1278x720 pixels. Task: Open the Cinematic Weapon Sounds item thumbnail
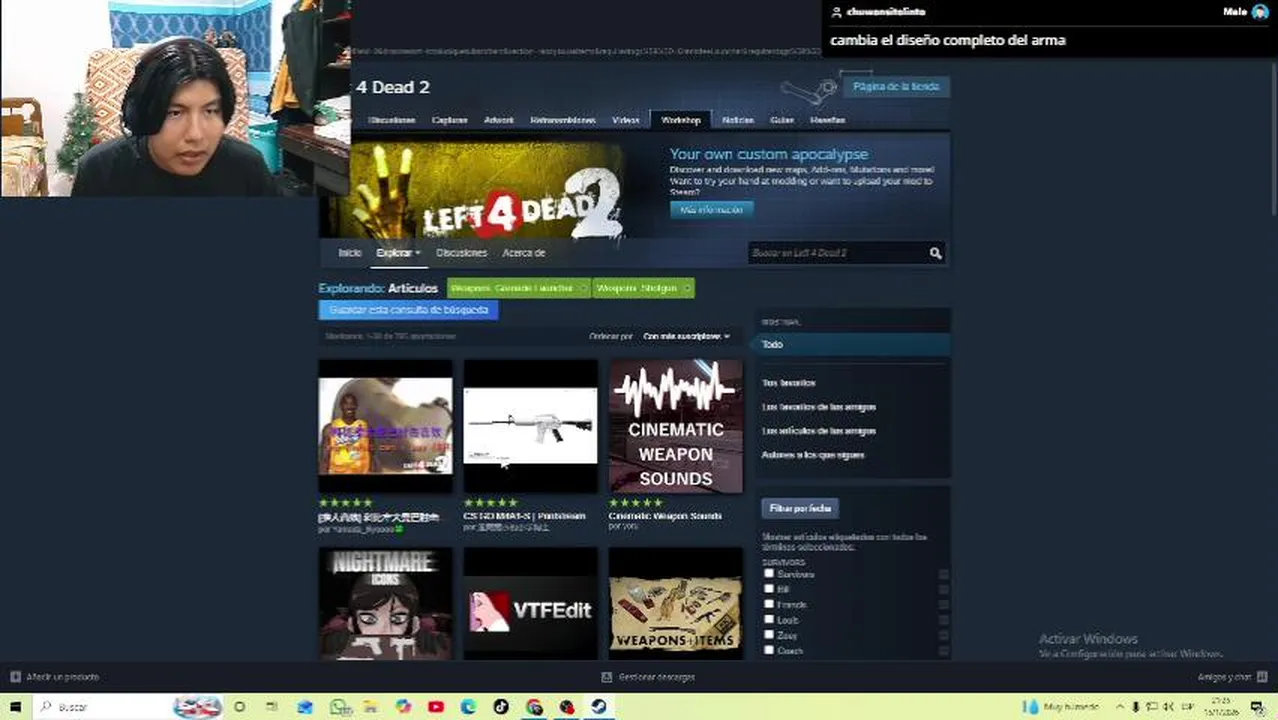click(x=676, y=426)
